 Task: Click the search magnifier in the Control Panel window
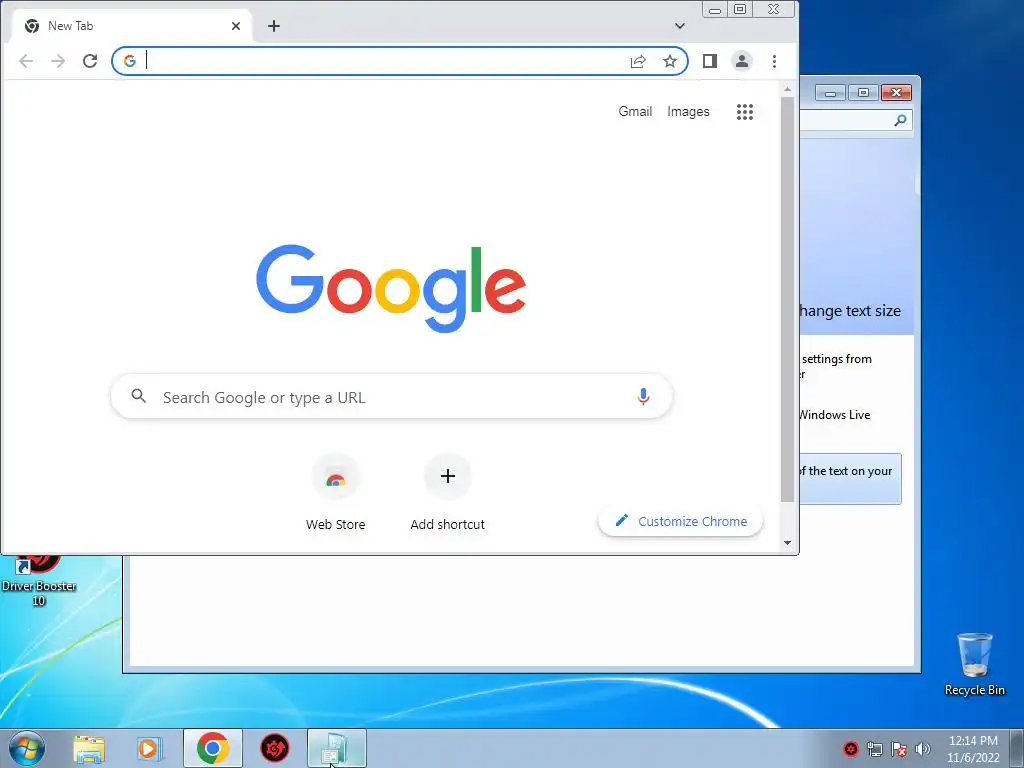(x=900, y=120)
